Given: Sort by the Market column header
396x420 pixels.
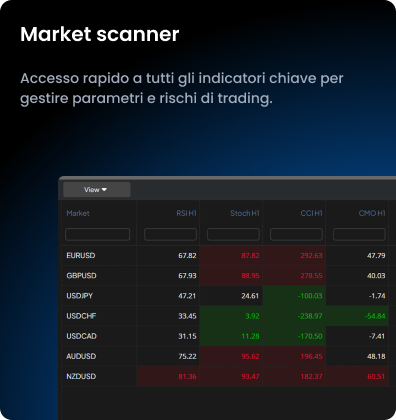Looking at the screenshot, I should [x=78, y=213].
